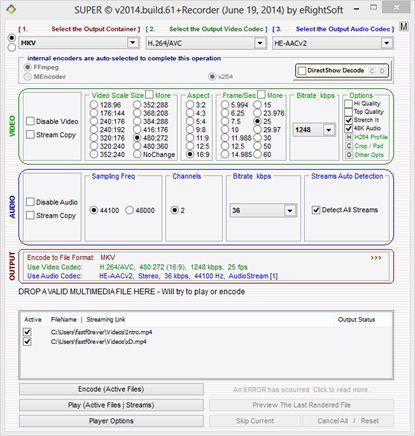Viewport: 415px width, 436px height.
Task: Select 2 audio channels radio
Action: (x=174, y=210)
